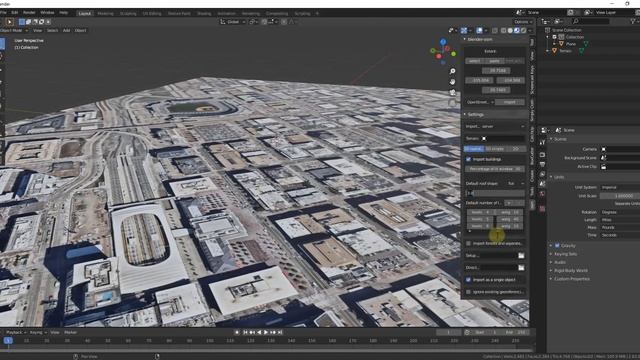Switch to rendered shading mode

523,30
